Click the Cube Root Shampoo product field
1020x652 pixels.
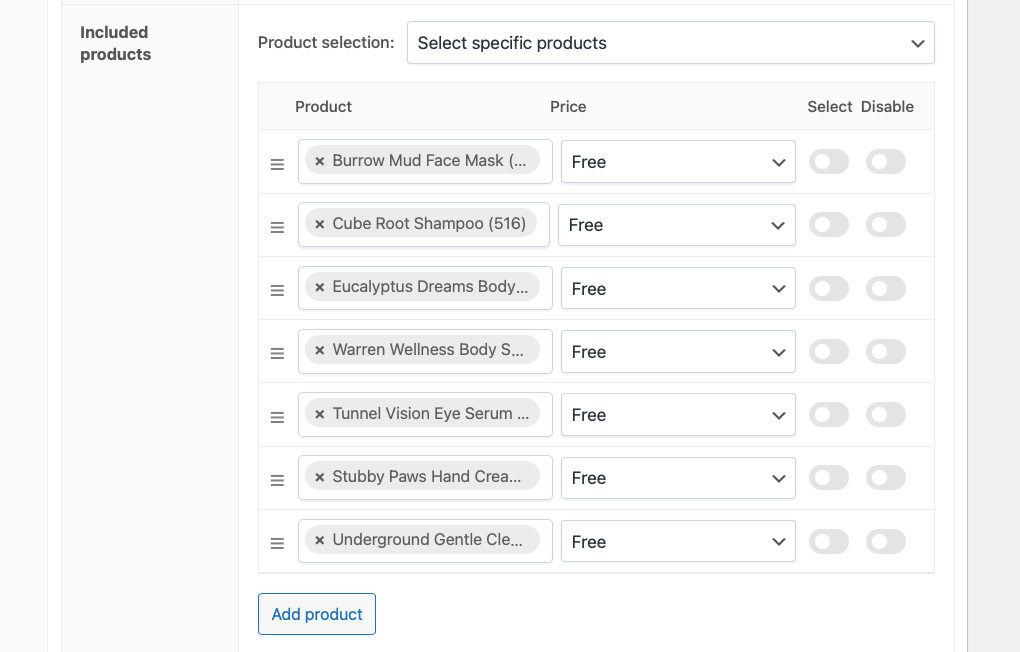tap(423, 224)
